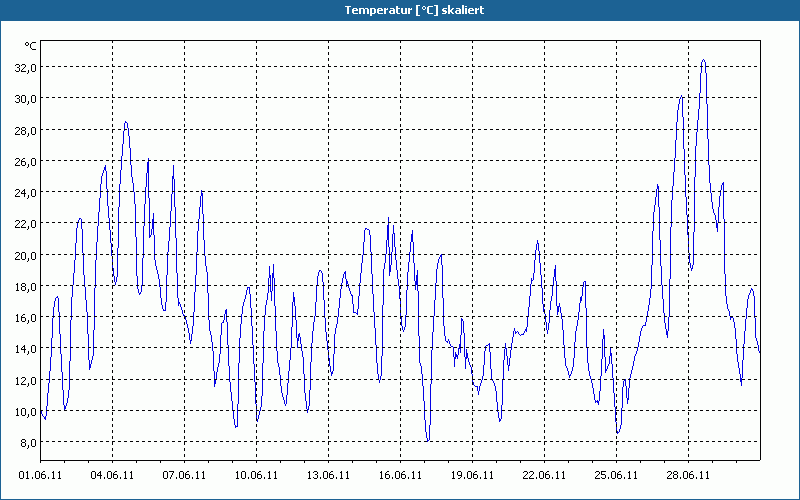Click the 26,0 y-axis label
800x500 pixels.
click(x=26, y=161)
